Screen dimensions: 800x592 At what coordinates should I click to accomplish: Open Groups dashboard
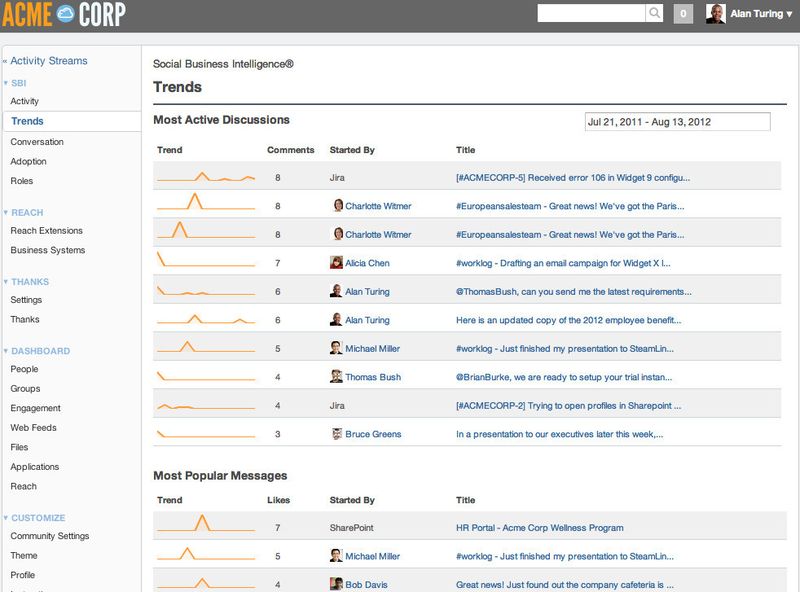click(25, 389)
